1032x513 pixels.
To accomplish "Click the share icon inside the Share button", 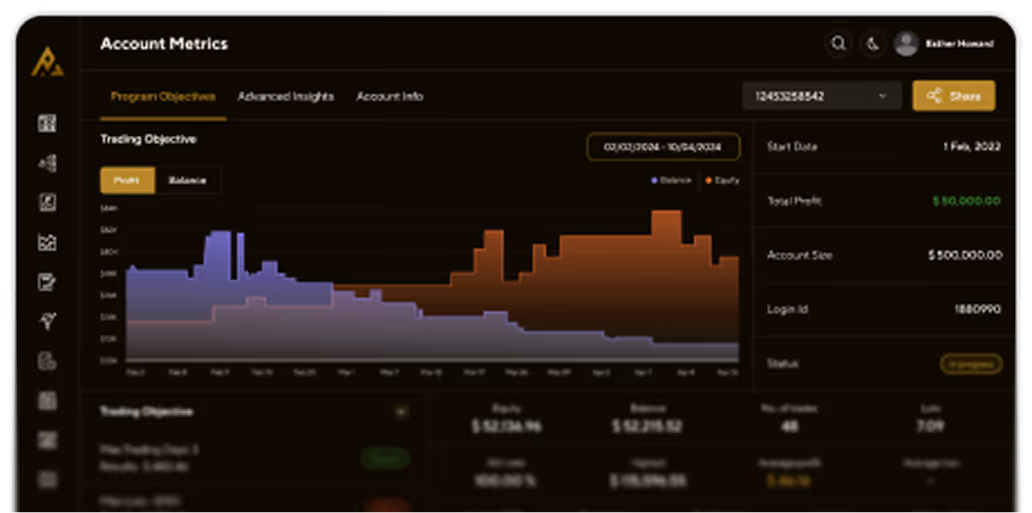I will (x=934, y=96).
